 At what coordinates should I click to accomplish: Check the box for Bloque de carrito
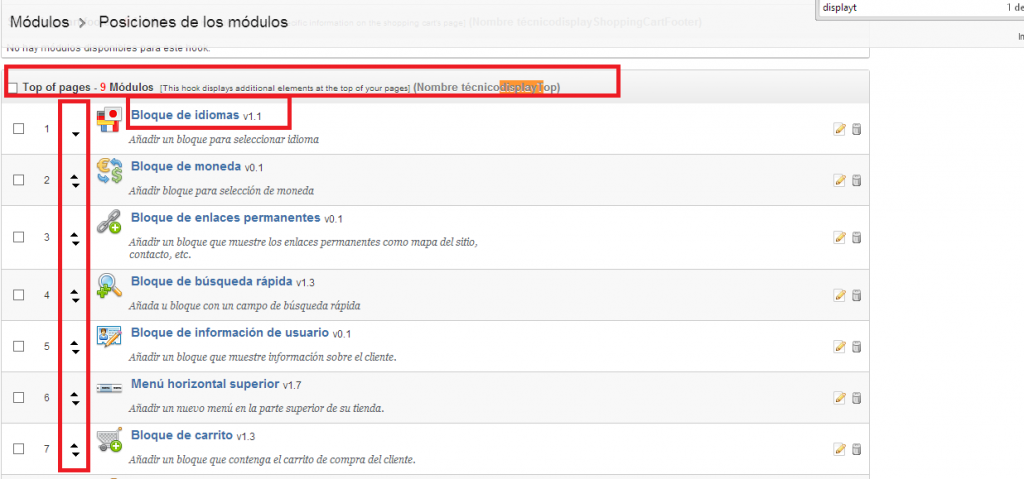click(19, 448)
